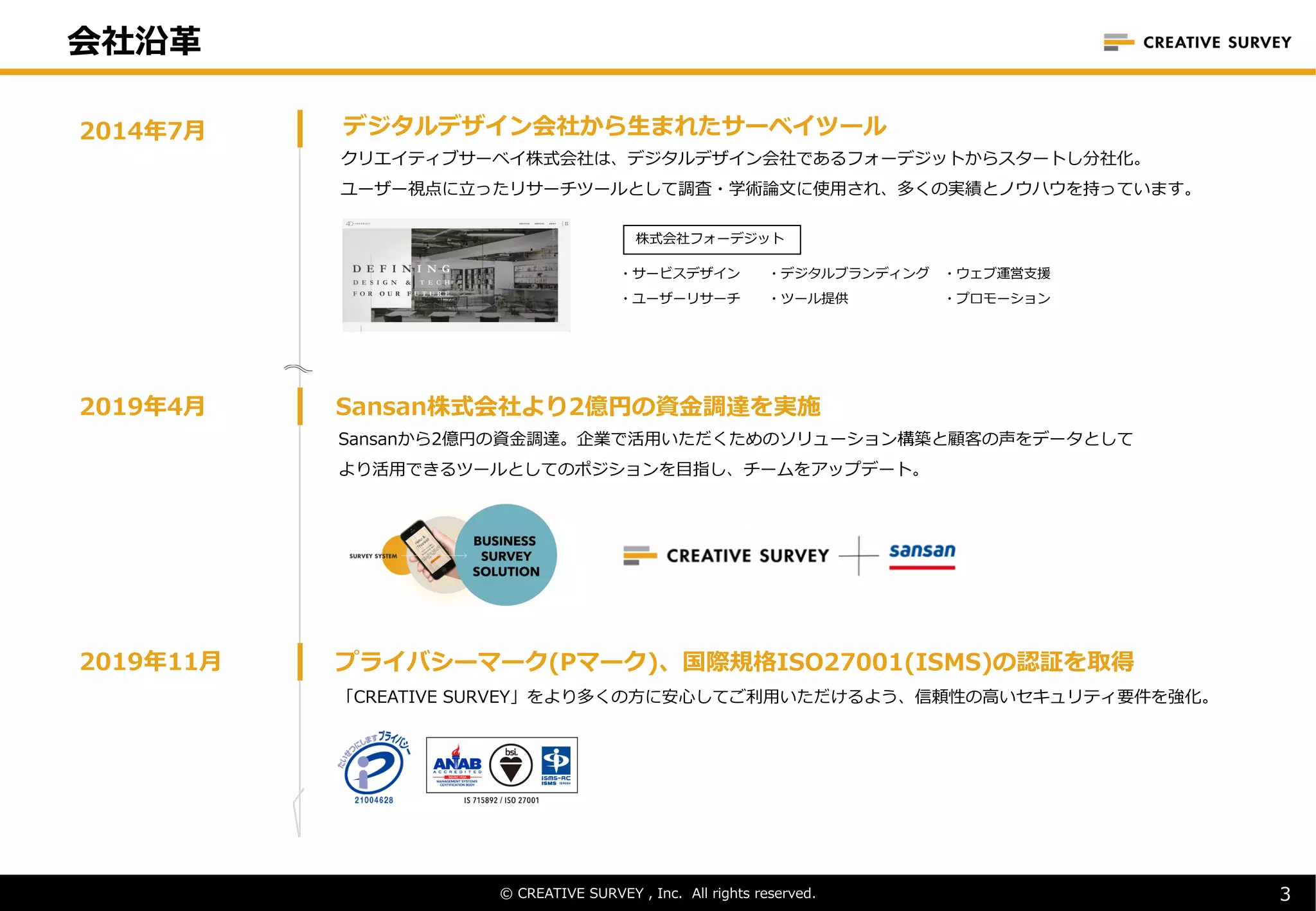Viewport: 1316px width, 911px height.
Task: Click the orange timeline marker beside 2014年7月
Action: click(300, 128)
